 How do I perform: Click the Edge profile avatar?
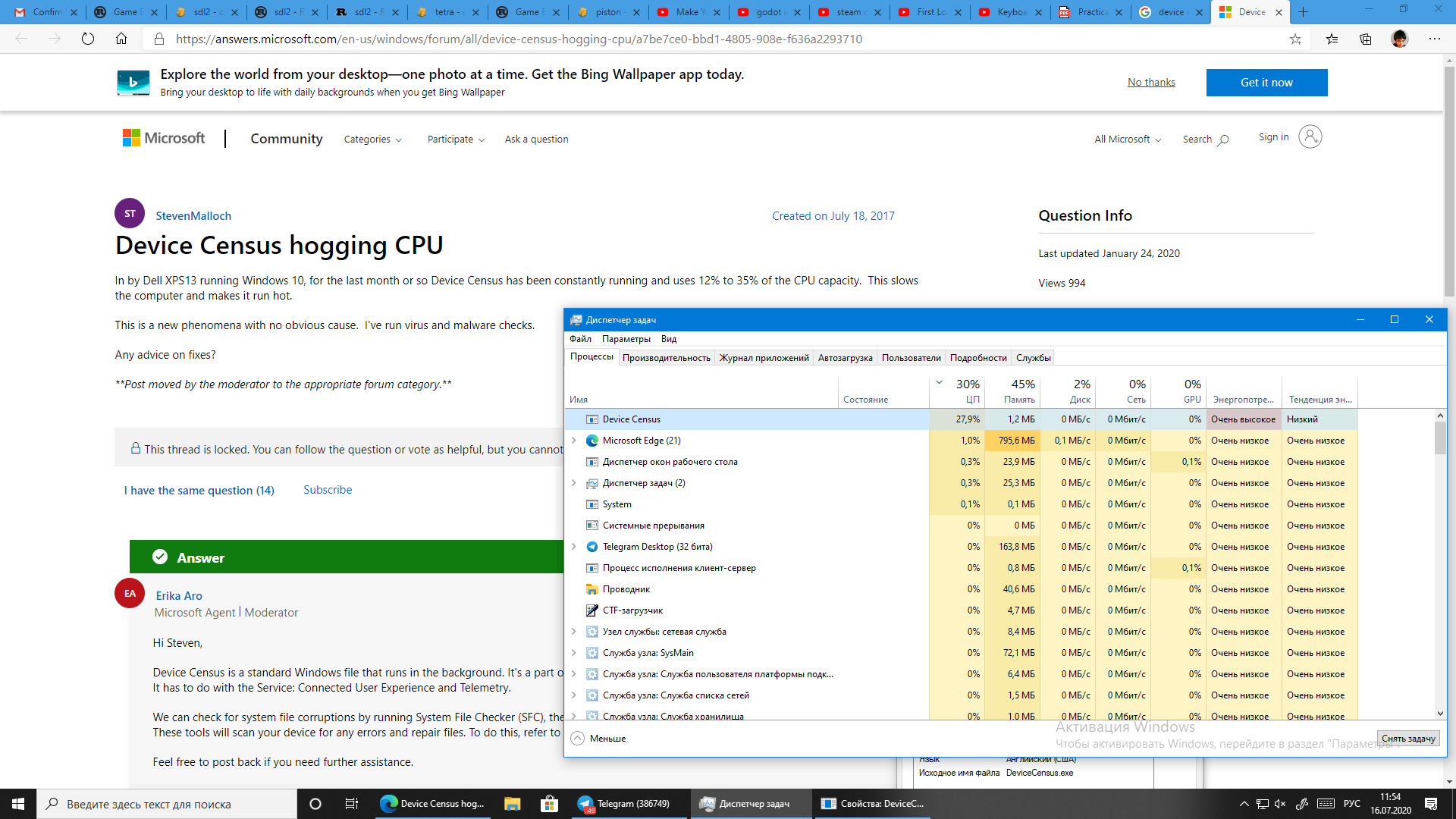pos(1400,39)
